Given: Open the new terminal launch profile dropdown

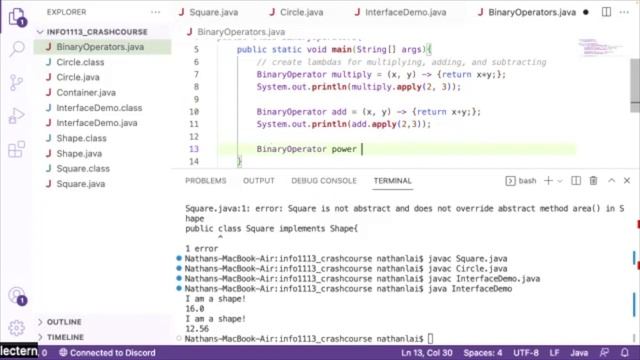Looking at the screenshot, I should click(560, 181).
